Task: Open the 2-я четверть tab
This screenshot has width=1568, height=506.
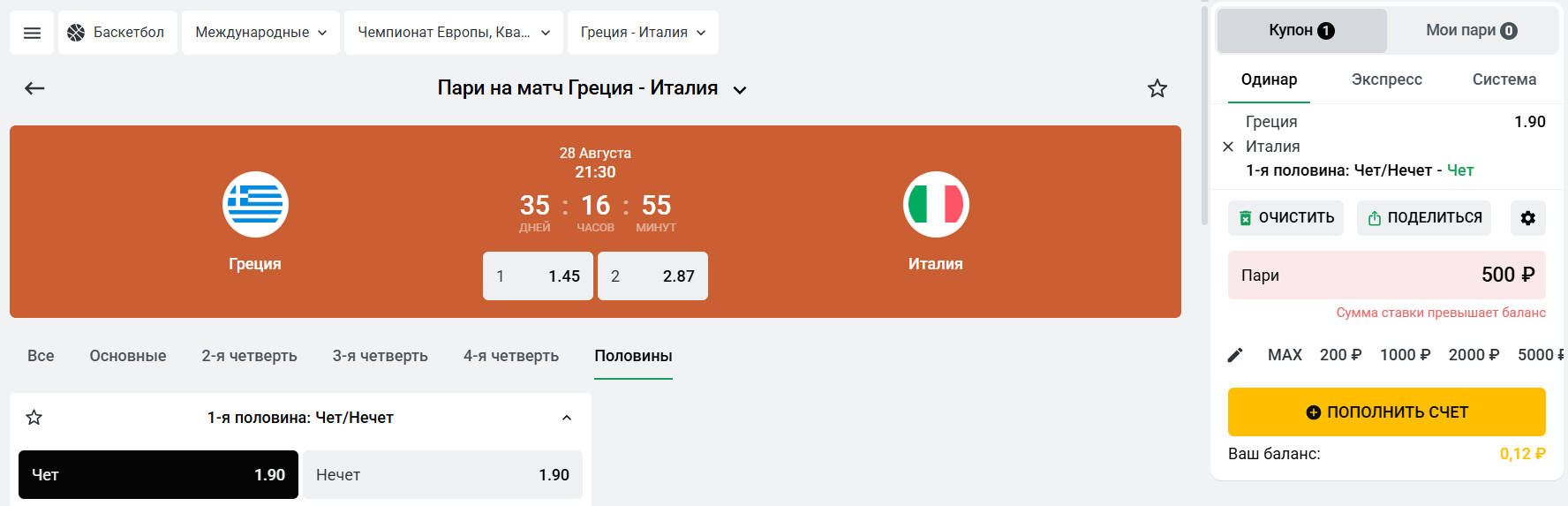Action: click(x=249, y=356)
